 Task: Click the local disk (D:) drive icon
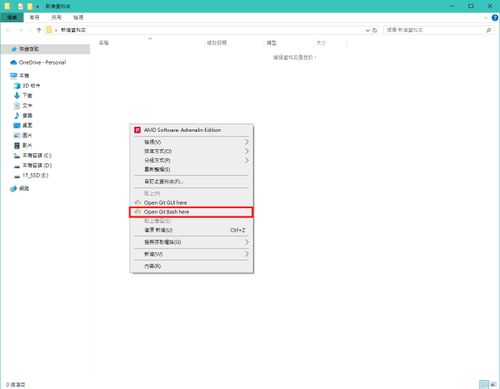point(17,166)
